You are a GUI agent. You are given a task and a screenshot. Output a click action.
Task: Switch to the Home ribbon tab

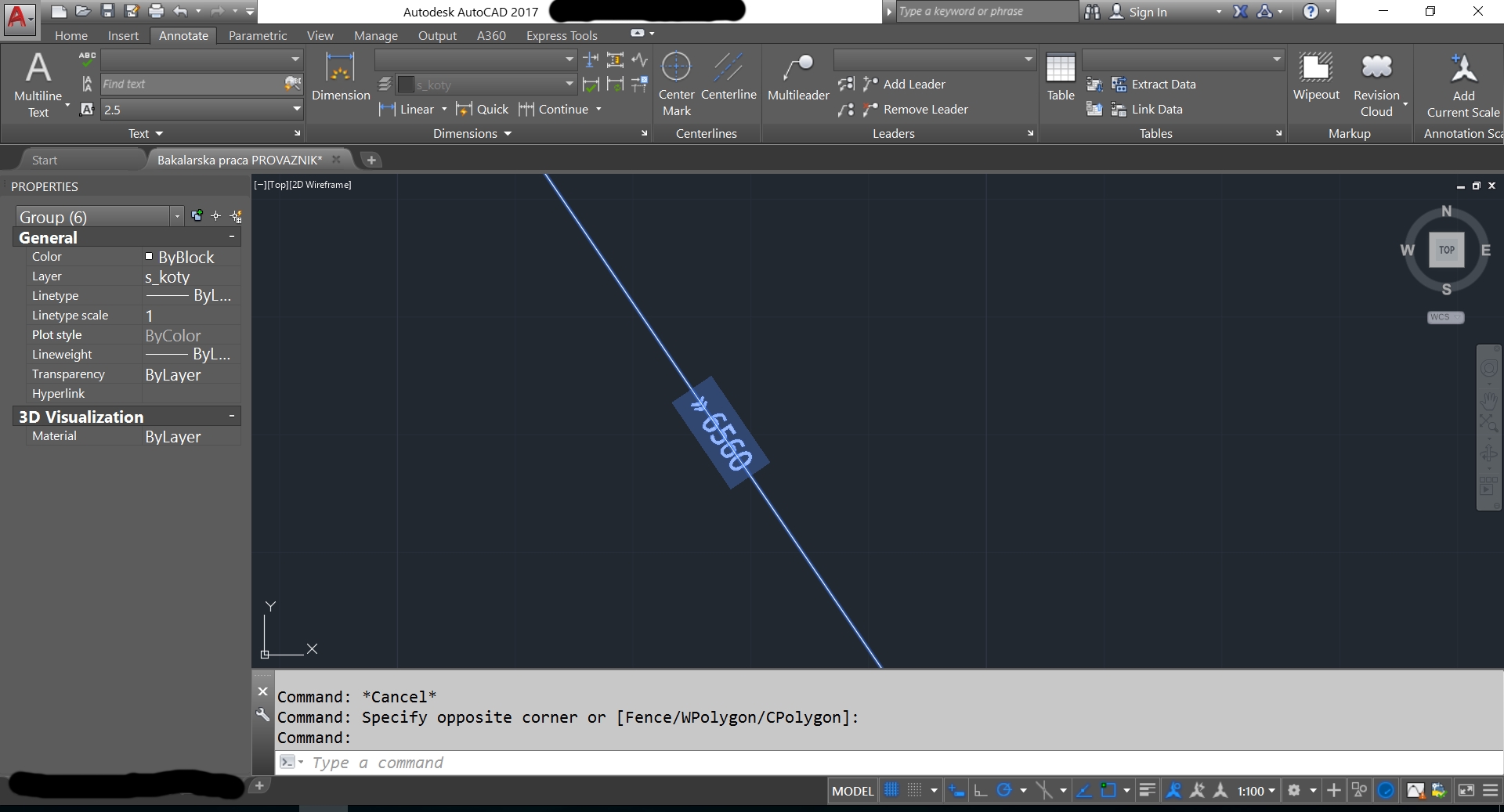tap(71, 35)
